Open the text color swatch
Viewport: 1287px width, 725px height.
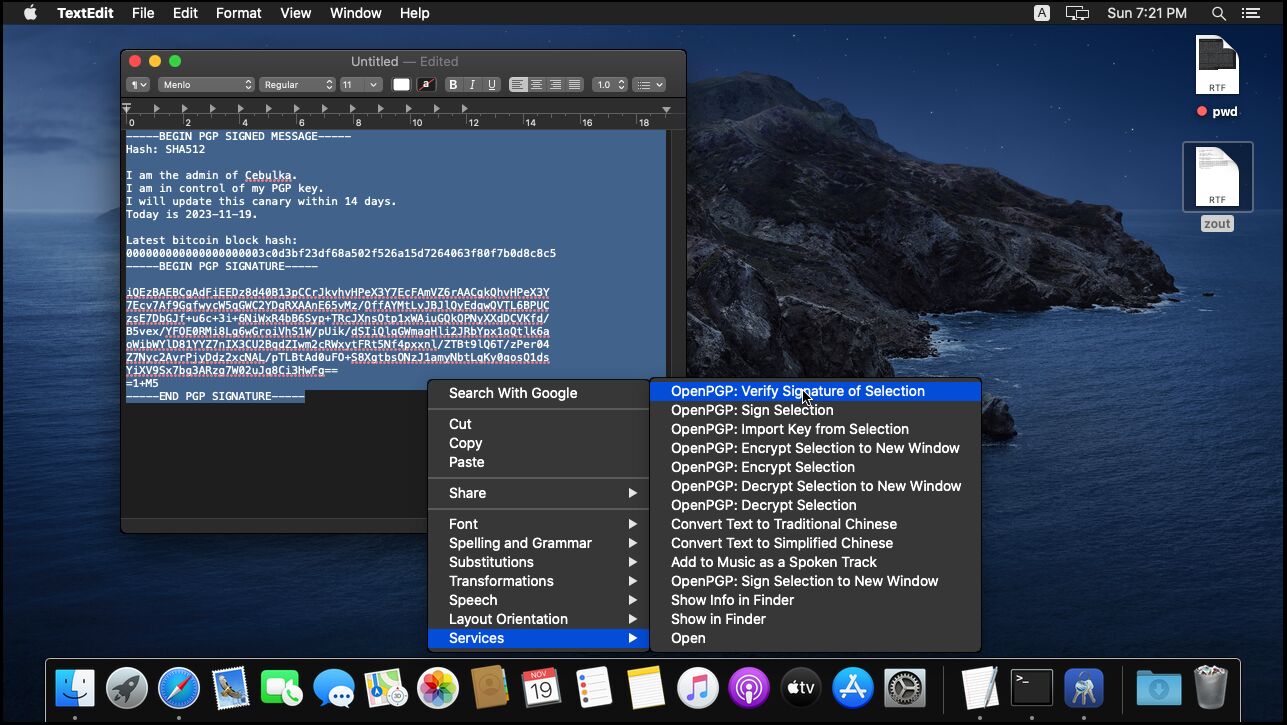(x=401, y=85)
